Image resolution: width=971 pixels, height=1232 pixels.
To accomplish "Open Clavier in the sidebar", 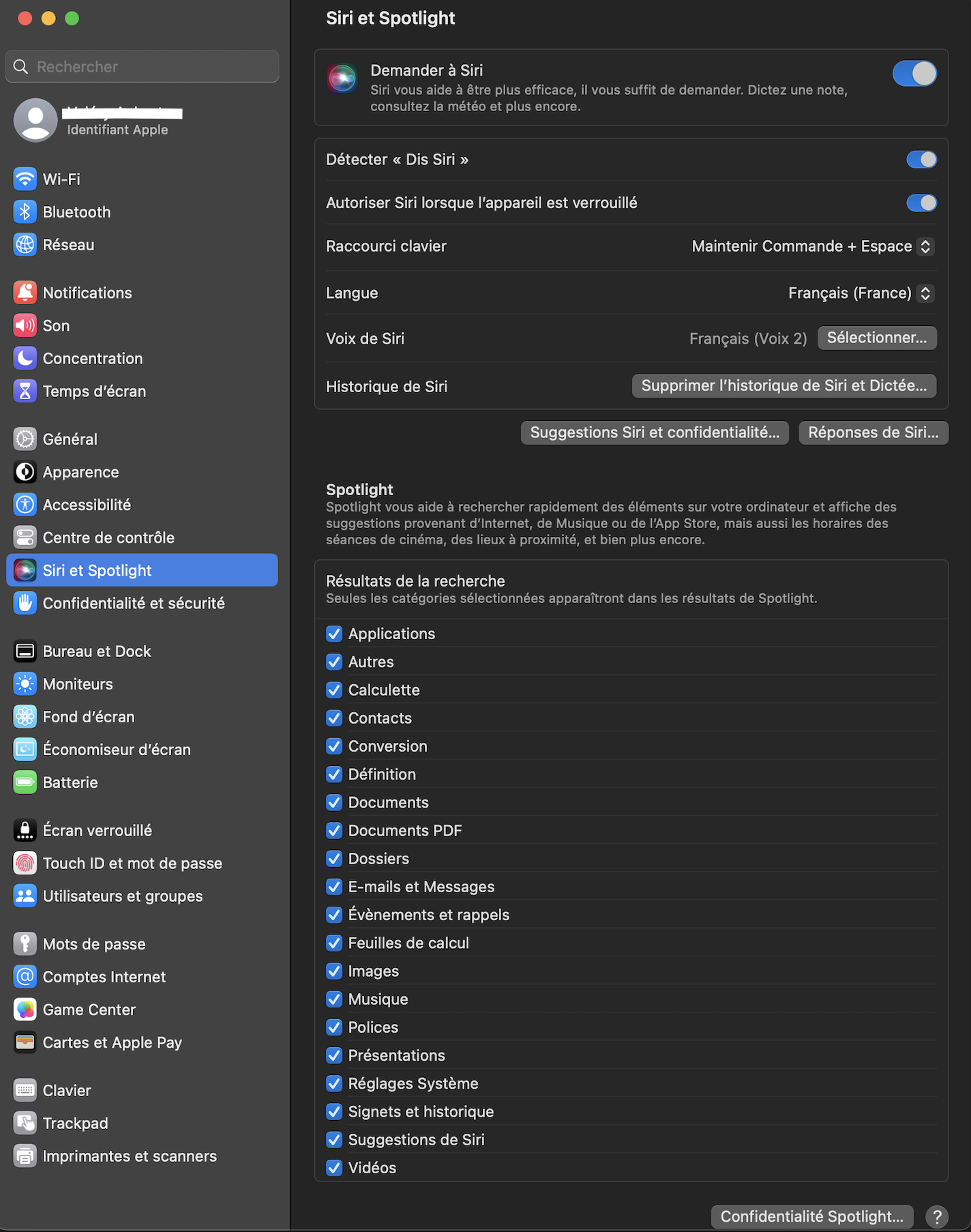I will [x=142, y=1091].
